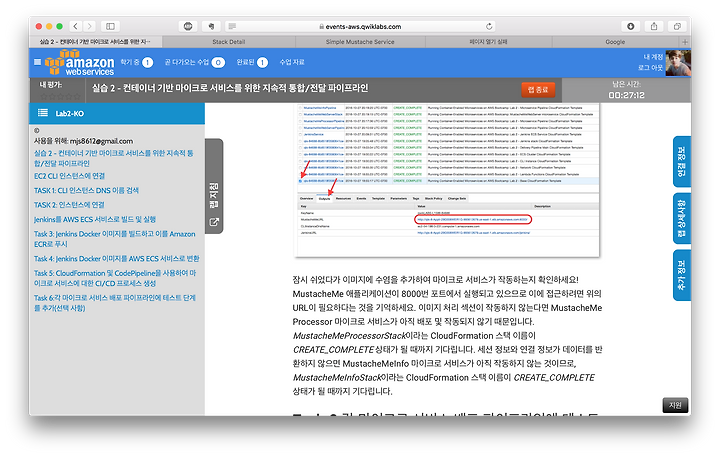Viewport: 720px width, 457px height.
Task: Go back with Safari back arrow
Action: click(x=76, y=26)
